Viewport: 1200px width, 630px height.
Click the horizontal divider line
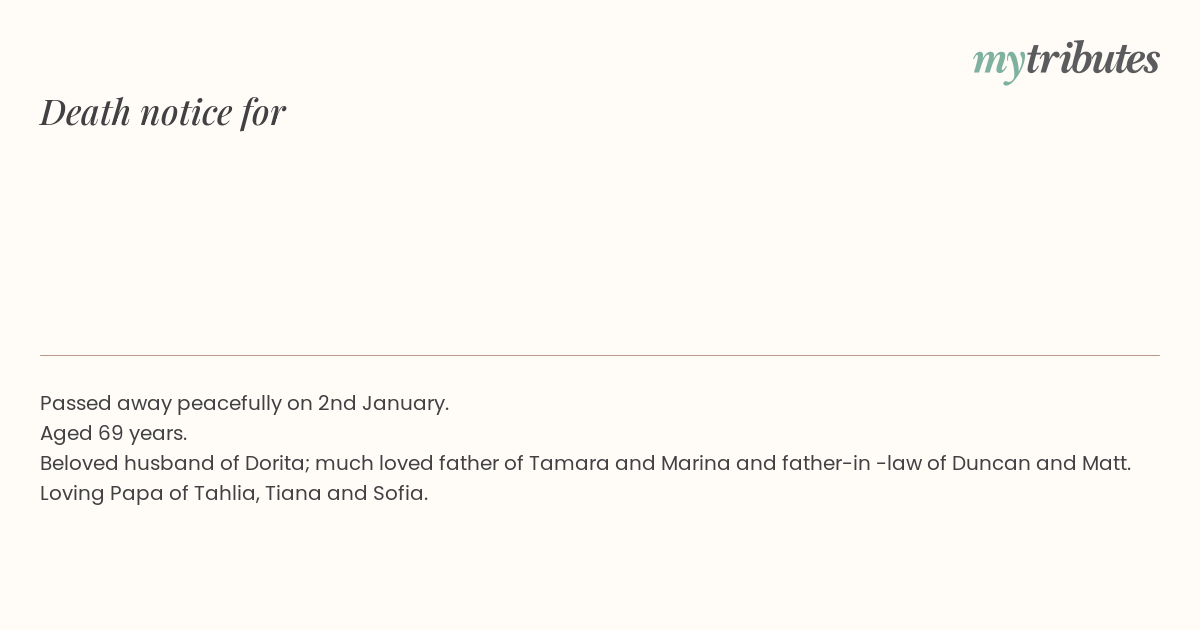tap(600, 355)
